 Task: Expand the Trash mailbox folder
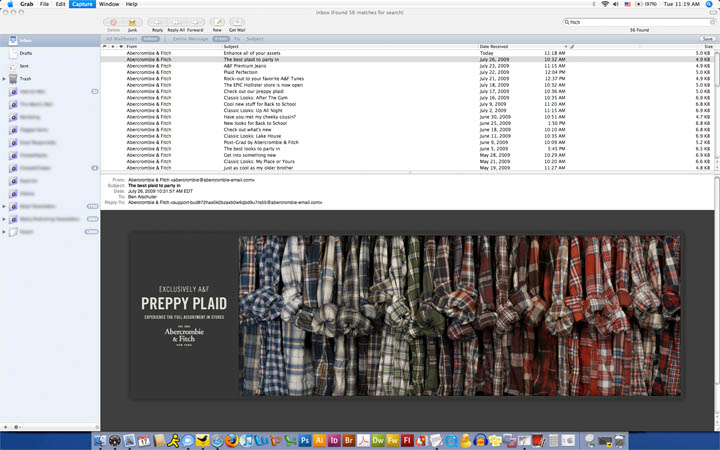[5, 78]
